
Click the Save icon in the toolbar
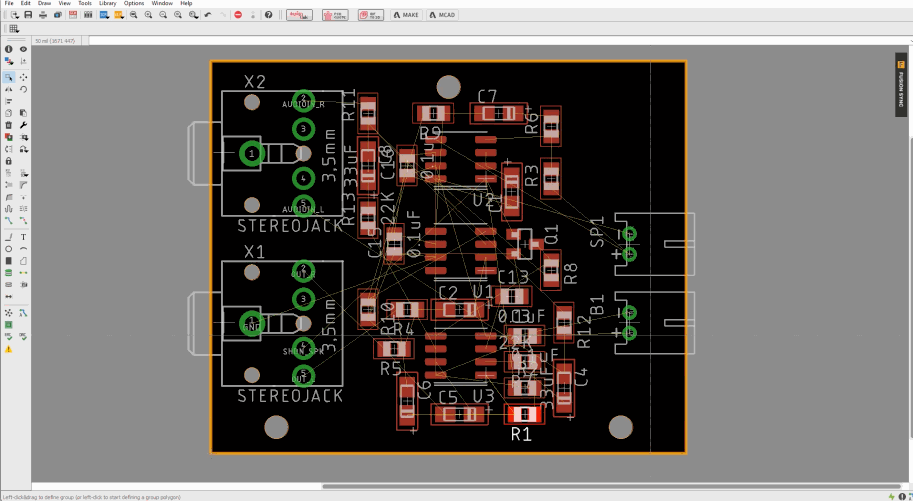click(x=28, y=15)
